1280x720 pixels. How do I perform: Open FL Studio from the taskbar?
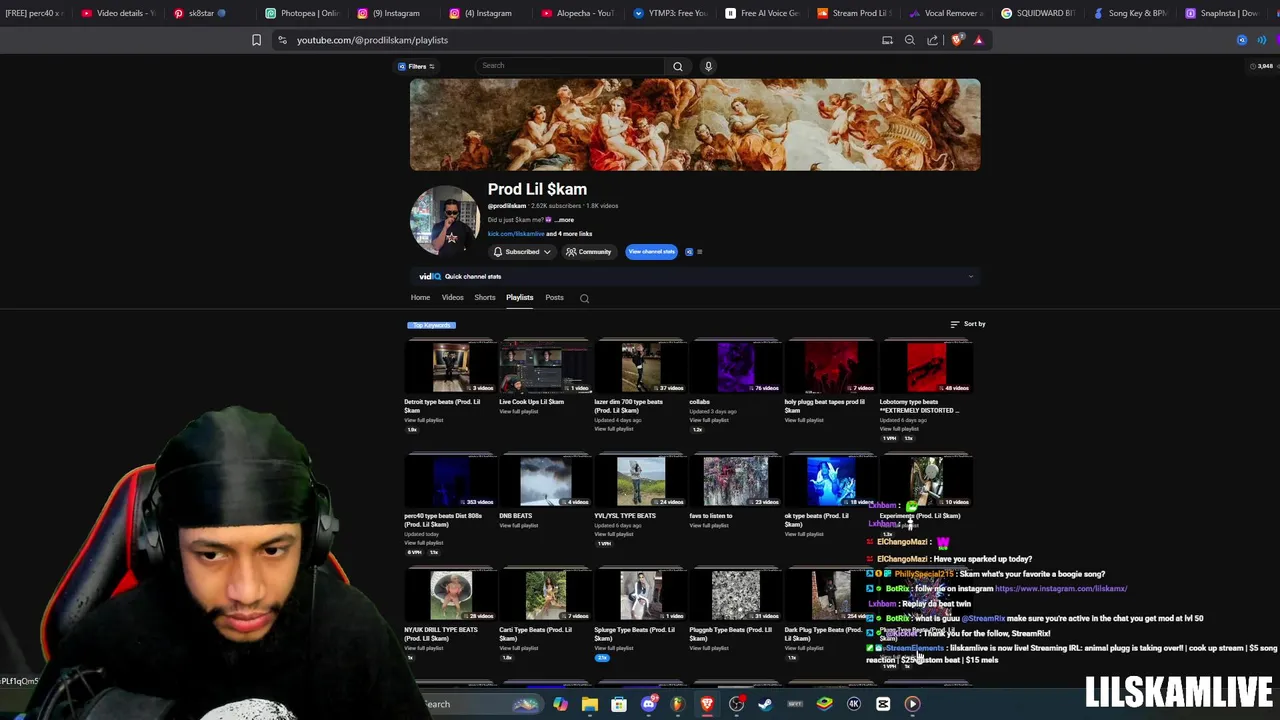tap(678, 704)
